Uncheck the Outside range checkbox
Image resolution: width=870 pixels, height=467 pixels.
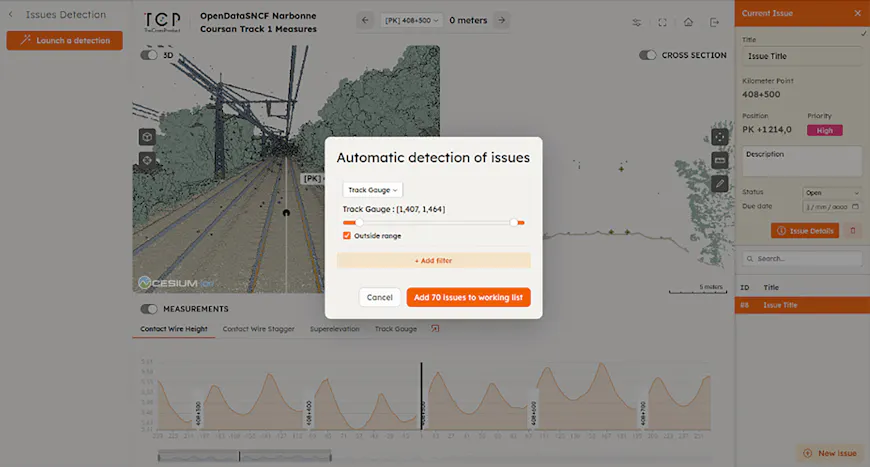347,236
